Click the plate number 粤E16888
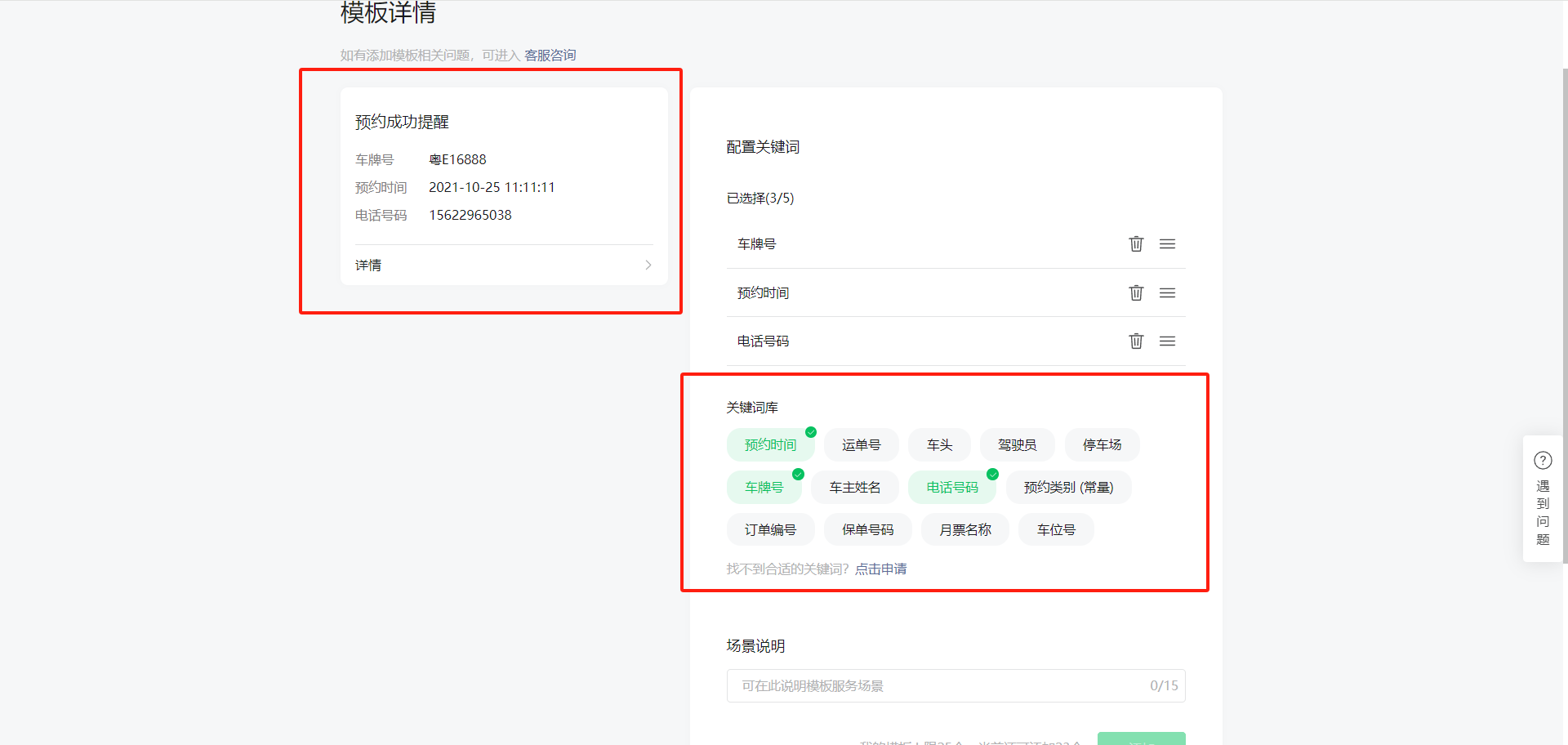 457,159
